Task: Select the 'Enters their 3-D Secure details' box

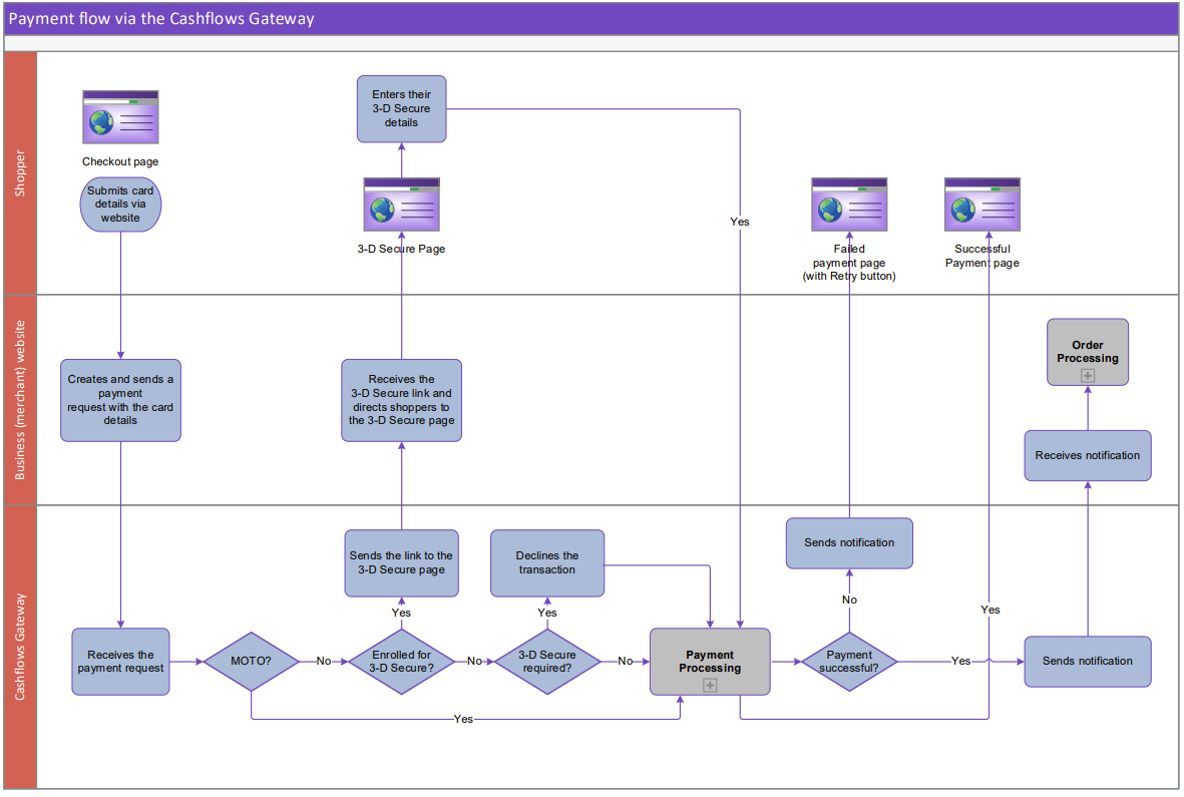Action: (402, 109)
